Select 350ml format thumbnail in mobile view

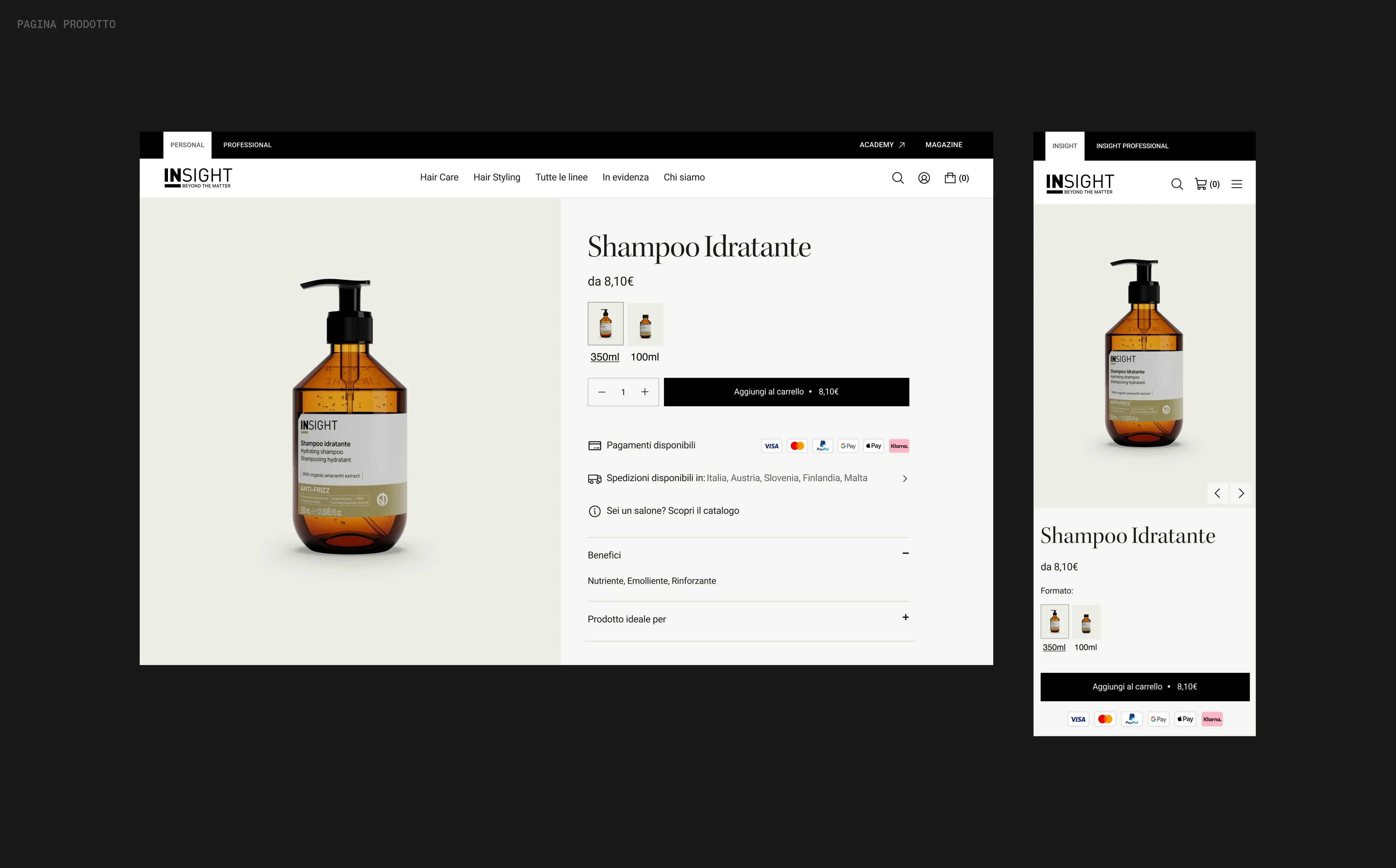pyautogui.click(x=1054, y=622)
